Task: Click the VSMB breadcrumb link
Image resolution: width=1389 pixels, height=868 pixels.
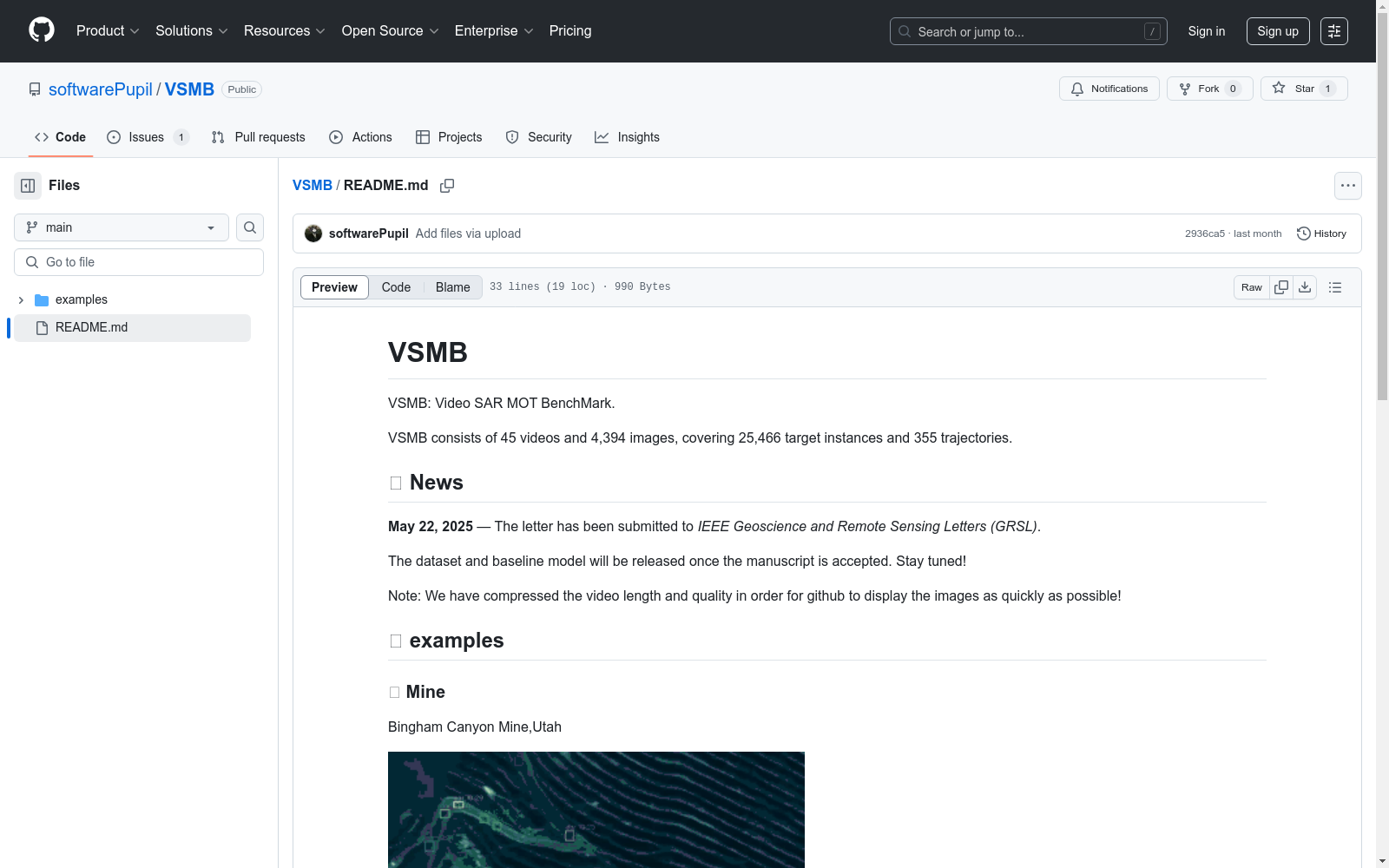Action: point(313,185)
